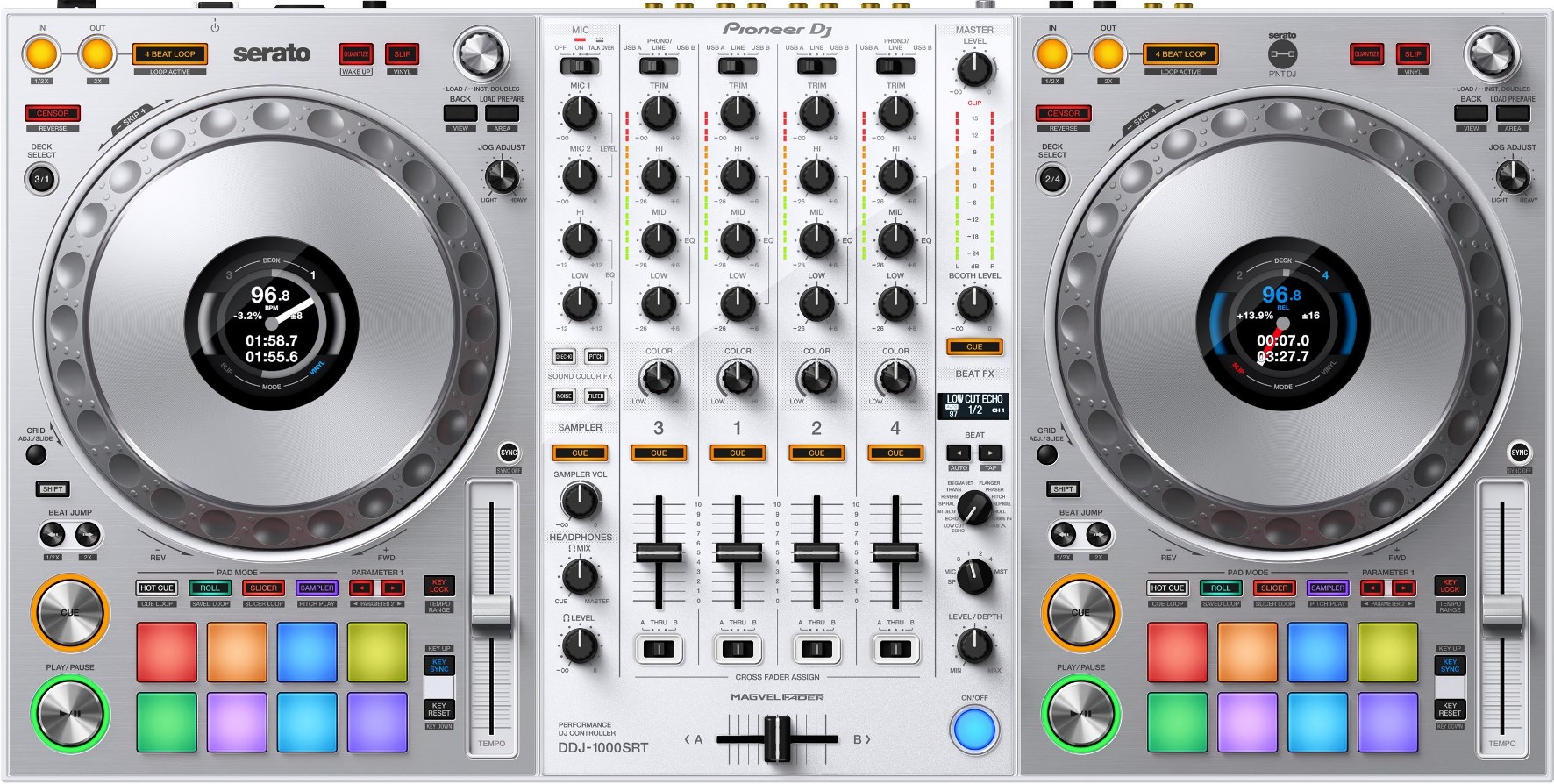The image size is (1554, 784).
Task: Click the headphones MIX knob
Action: 580,576
